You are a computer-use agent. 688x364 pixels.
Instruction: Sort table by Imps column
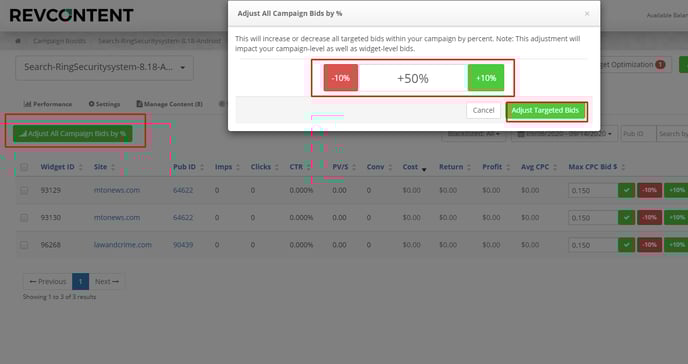coord(227,167)
